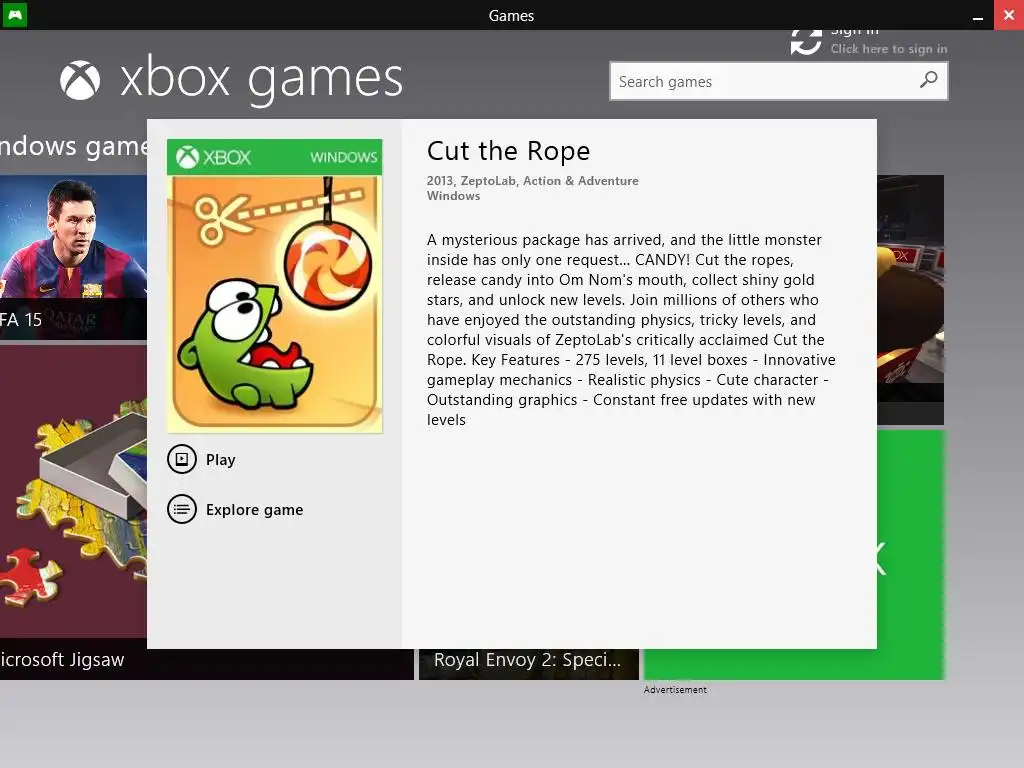
Task: Click the game description paragraph
Action: 632,330
